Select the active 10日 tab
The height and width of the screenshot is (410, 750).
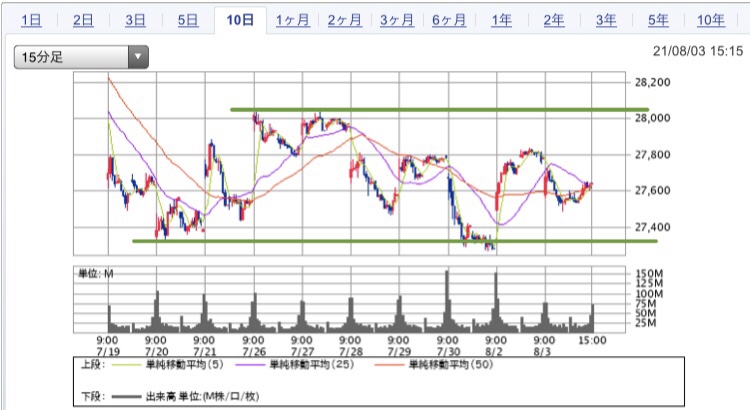[240, 20]
